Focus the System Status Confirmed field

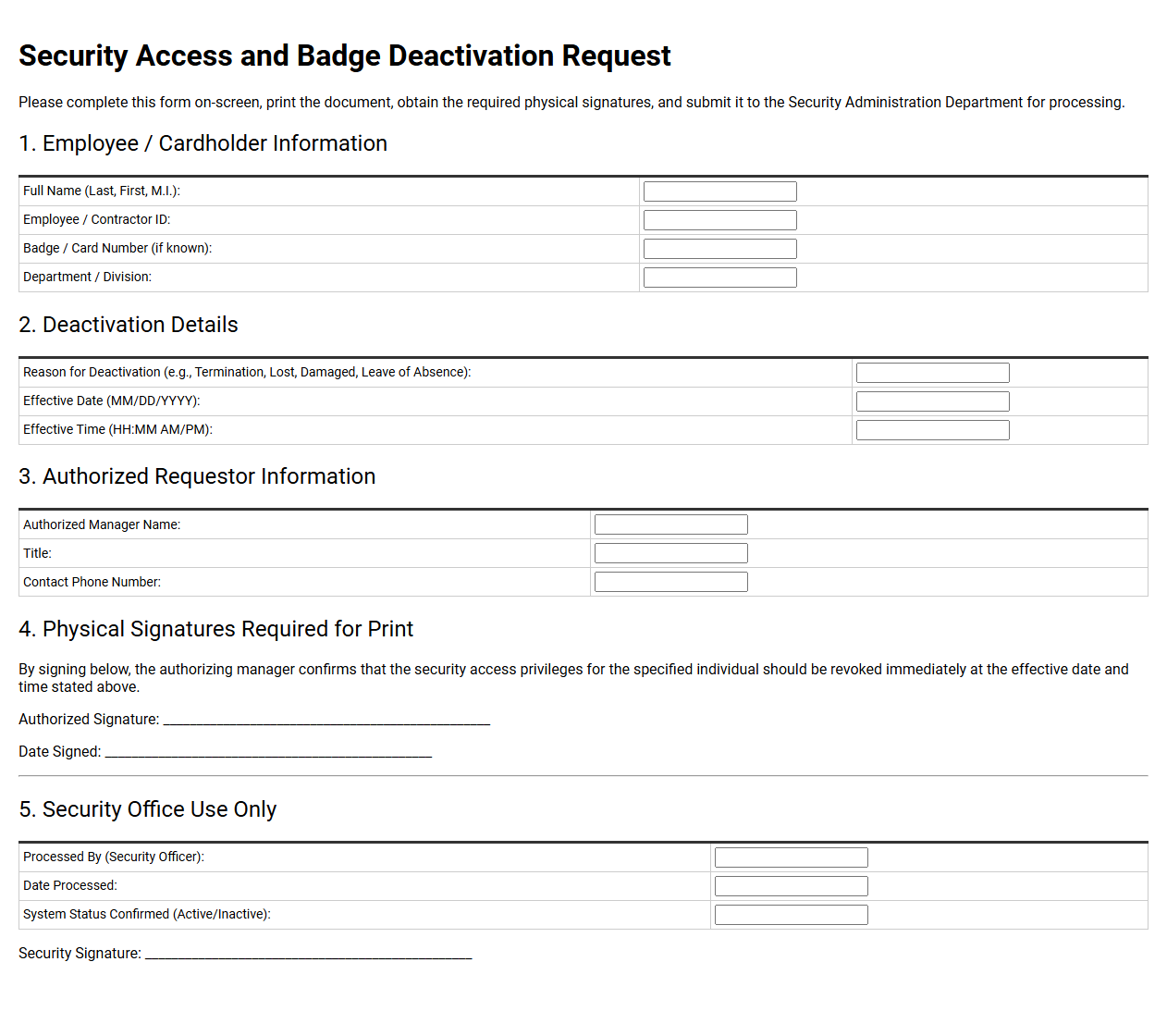[x=791, y=915]
